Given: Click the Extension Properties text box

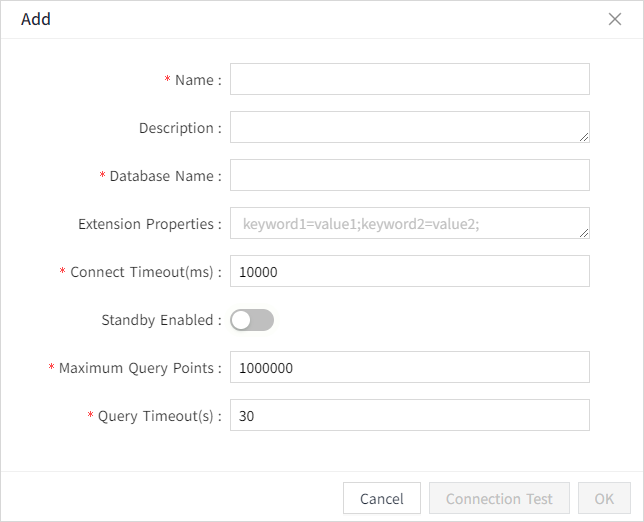Looking at the screenshot, I should click(x=405, y=223).
